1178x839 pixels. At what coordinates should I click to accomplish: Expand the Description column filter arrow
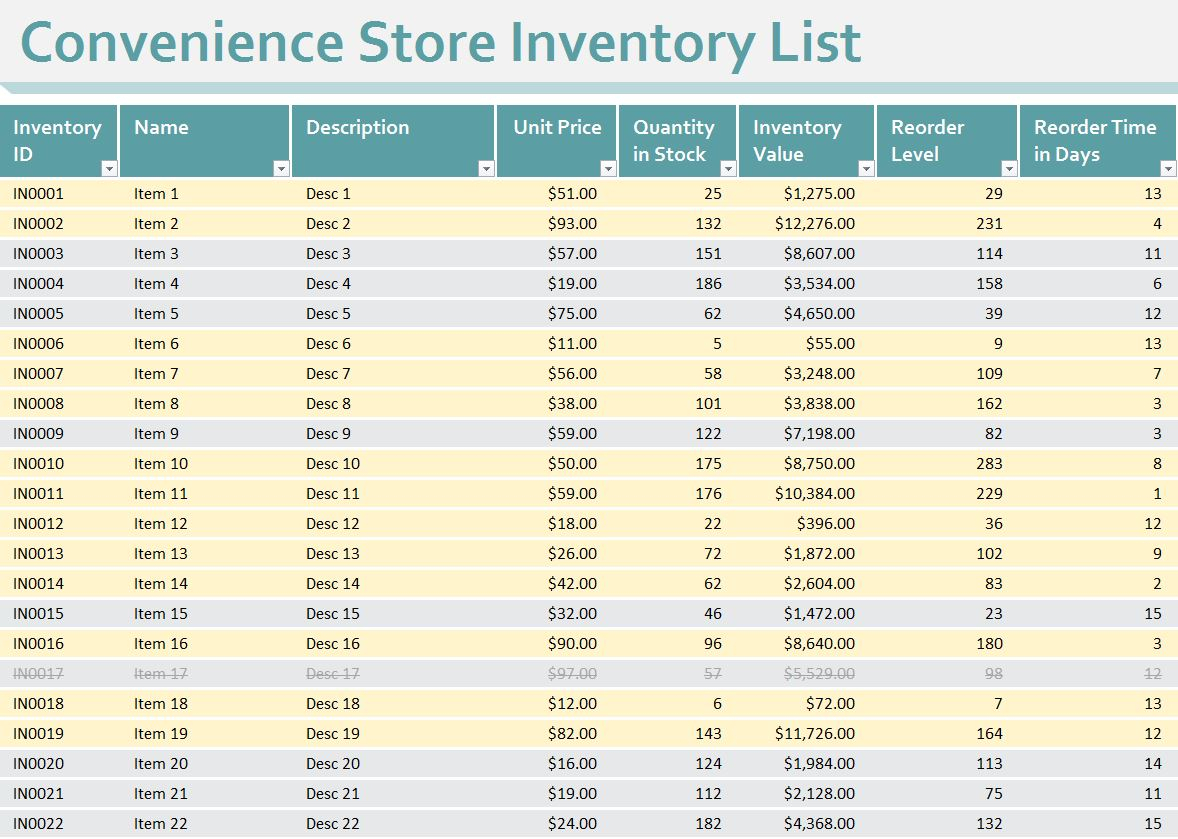486,169
